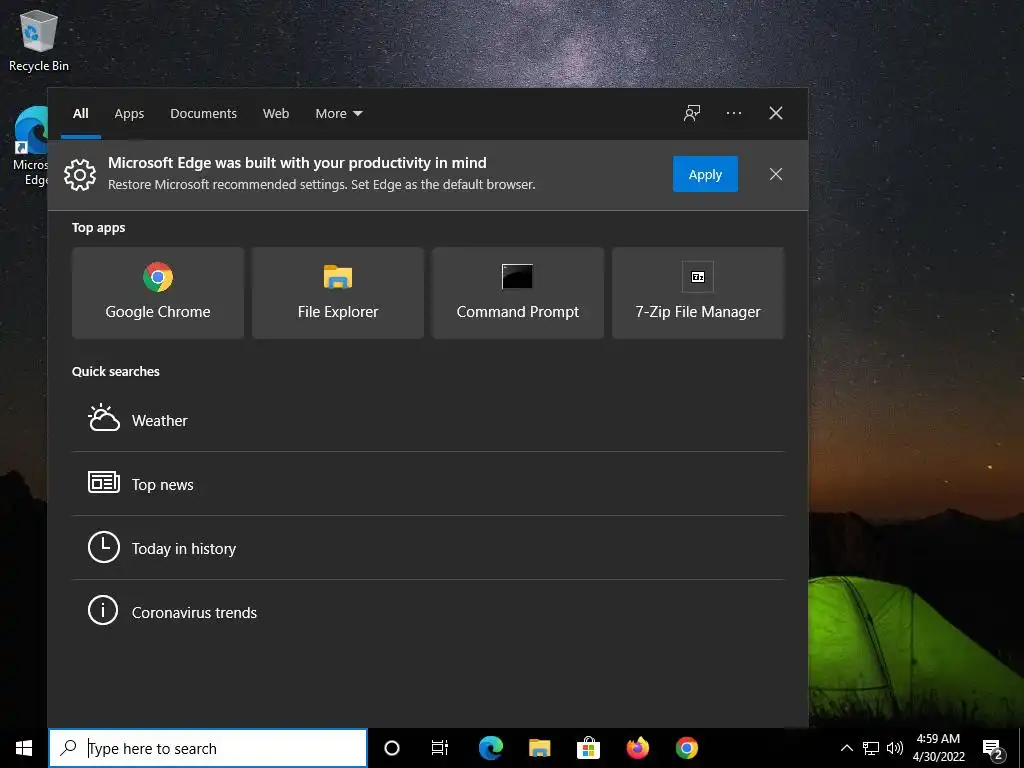
Task: Select Recycle Bin on desktop
Action: pyautogui.click(x=39, y=40)
